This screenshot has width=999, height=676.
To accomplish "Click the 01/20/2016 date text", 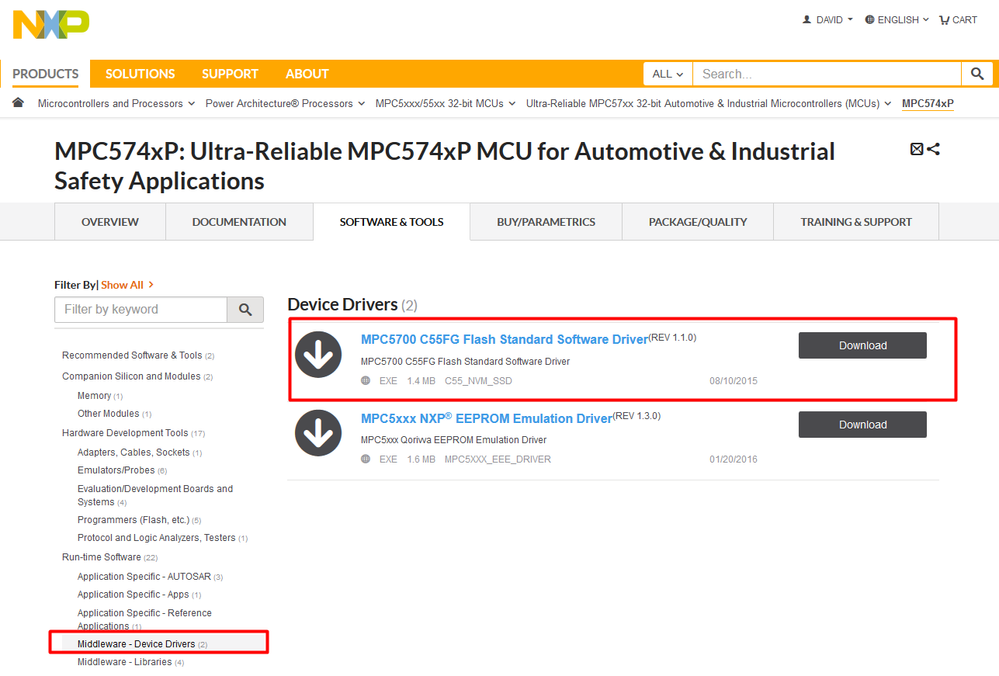I will 733,459.
